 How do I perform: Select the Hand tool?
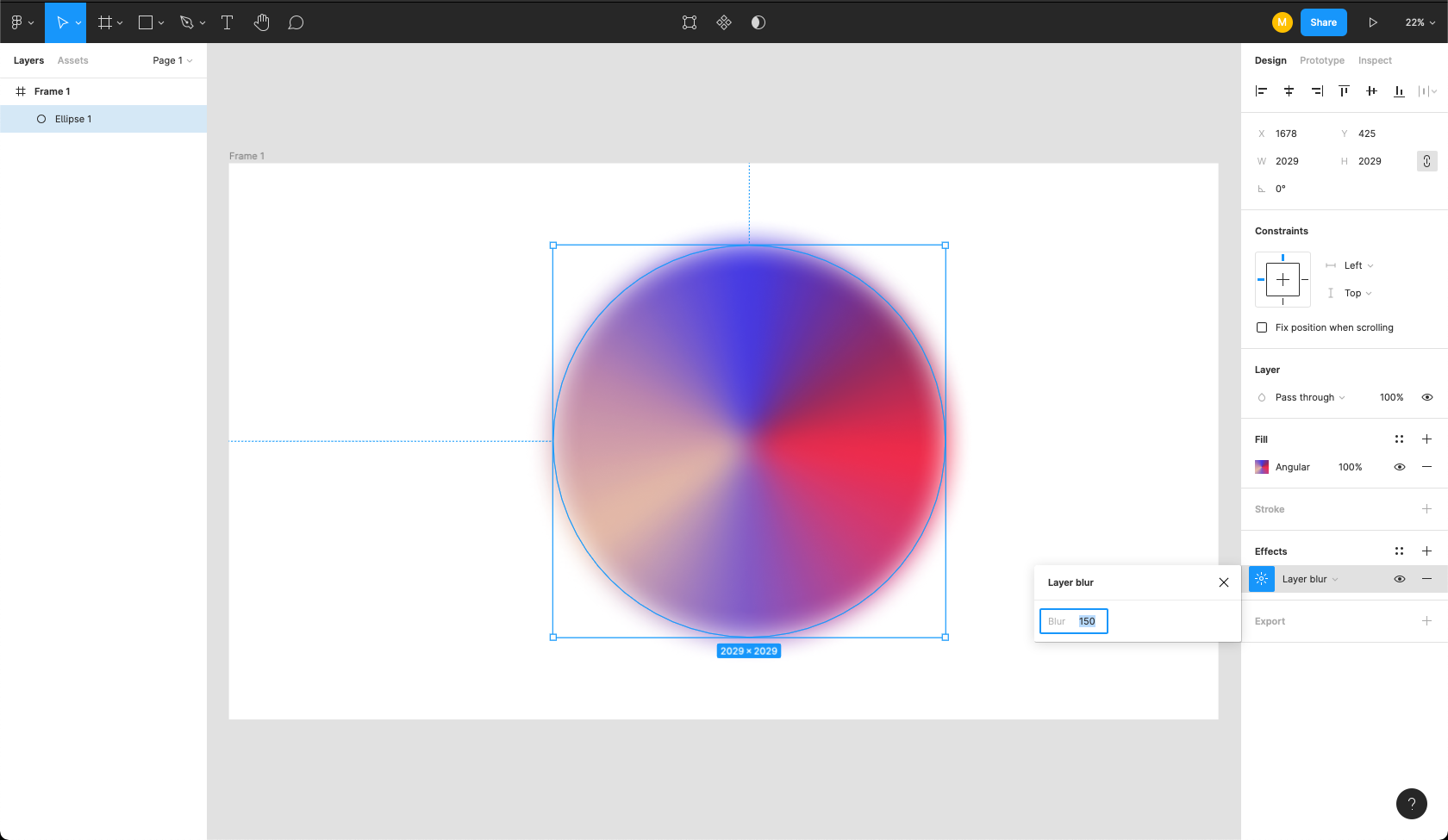tap(262, 22)
